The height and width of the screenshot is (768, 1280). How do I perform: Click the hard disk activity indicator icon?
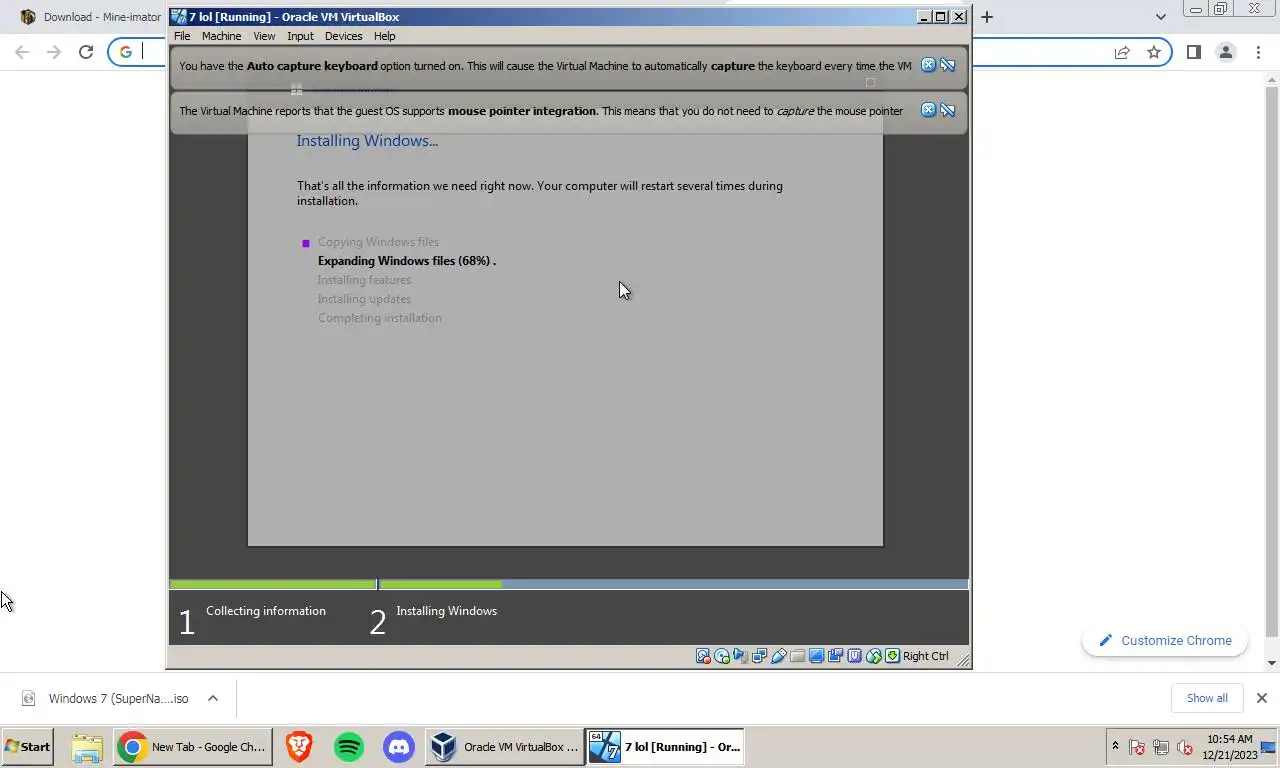point(704,656)
